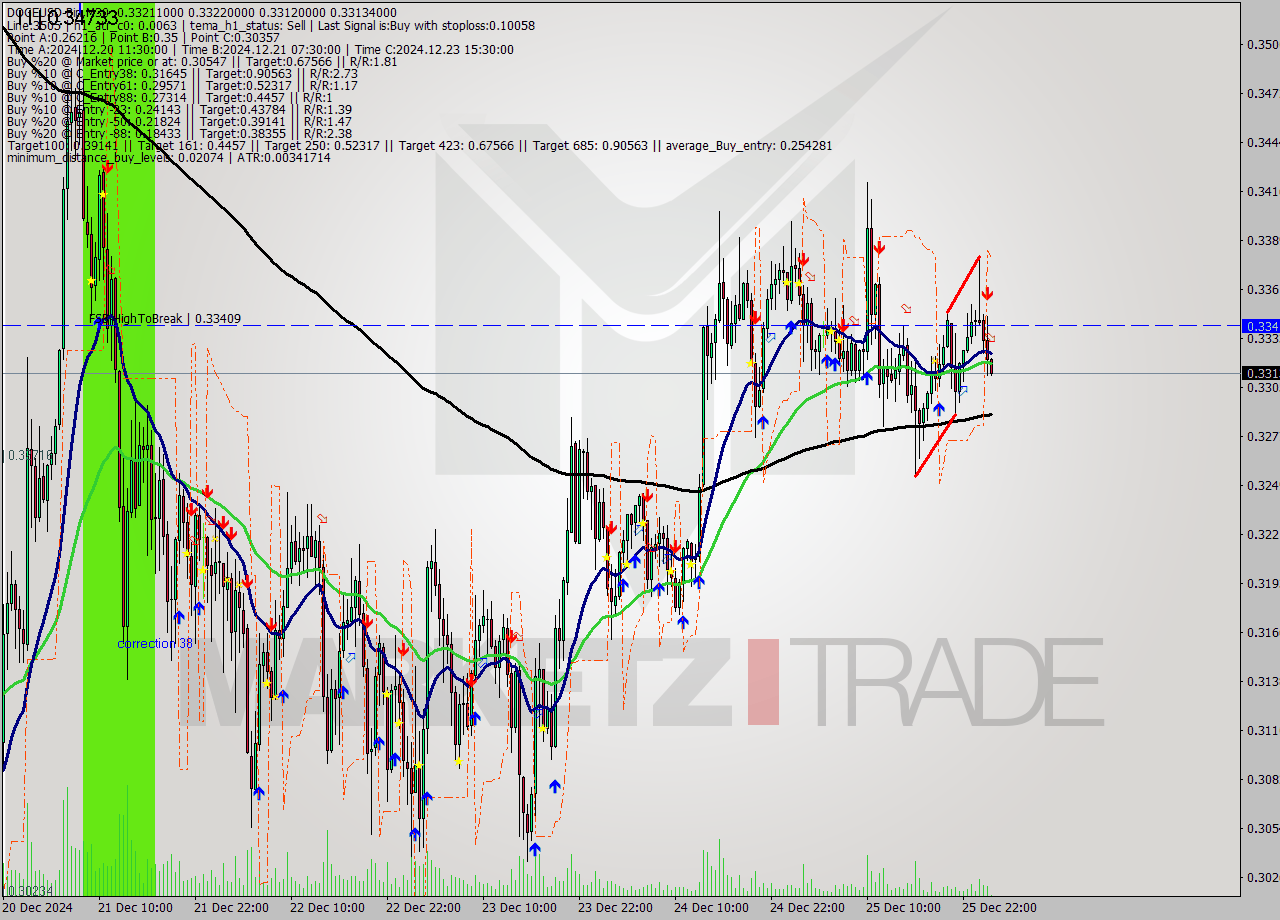Click the '23 Dec 10:00' time label

pos(519,908)
